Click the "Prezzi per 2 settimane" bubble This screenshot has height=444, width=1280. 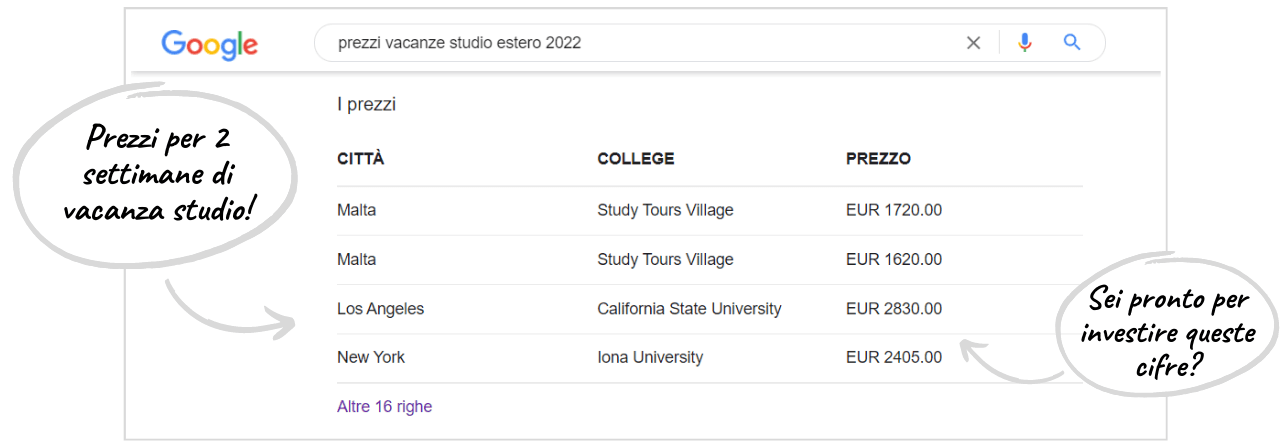(x=159, y=173)
